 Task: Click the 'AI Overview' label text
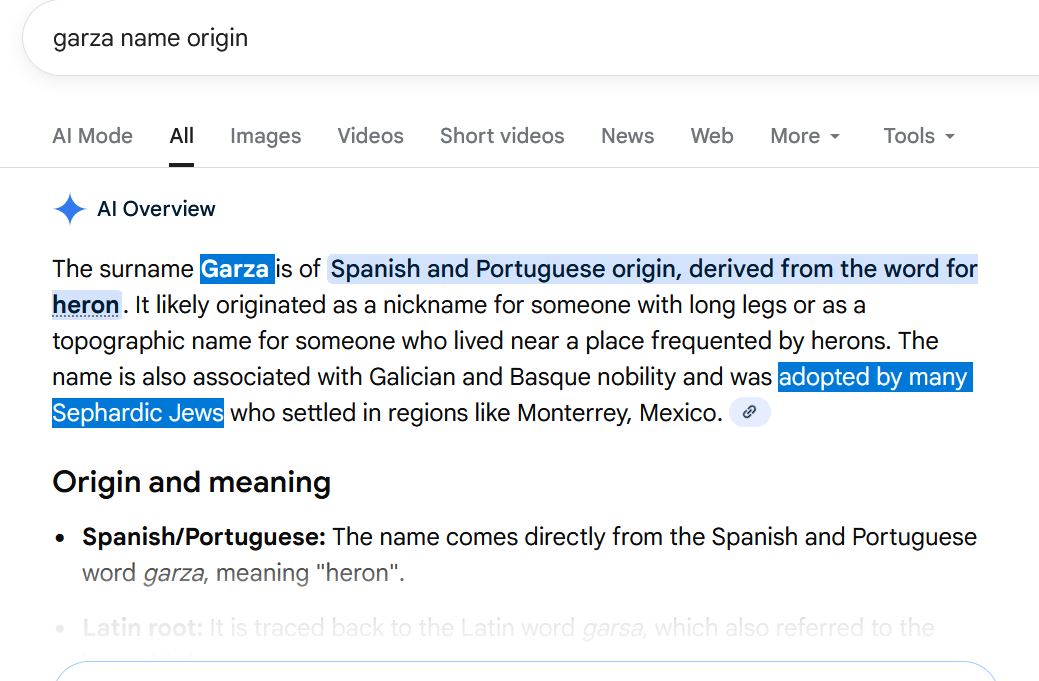point(156,209)
